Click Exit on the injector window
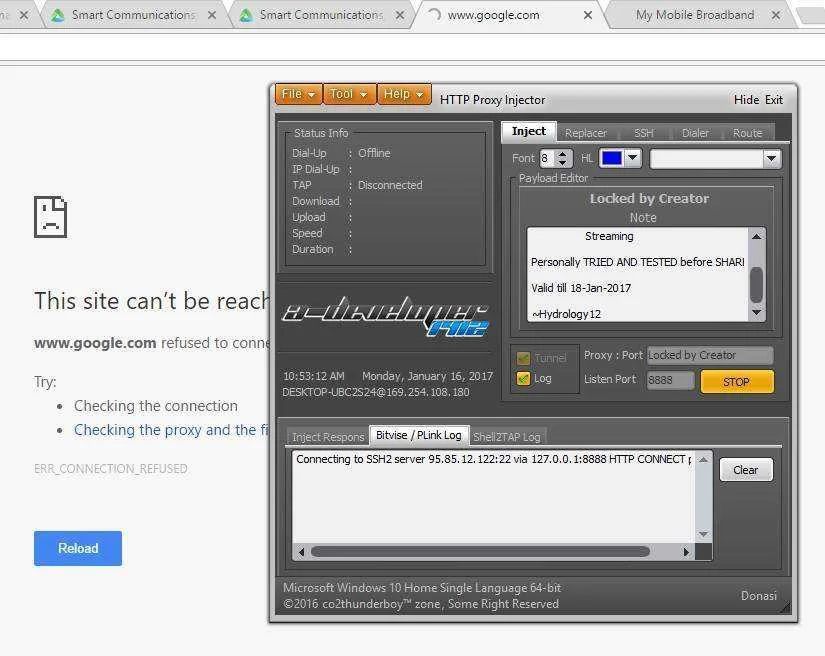The width and height of the screenshot is (825, 656). pos(773,100)
